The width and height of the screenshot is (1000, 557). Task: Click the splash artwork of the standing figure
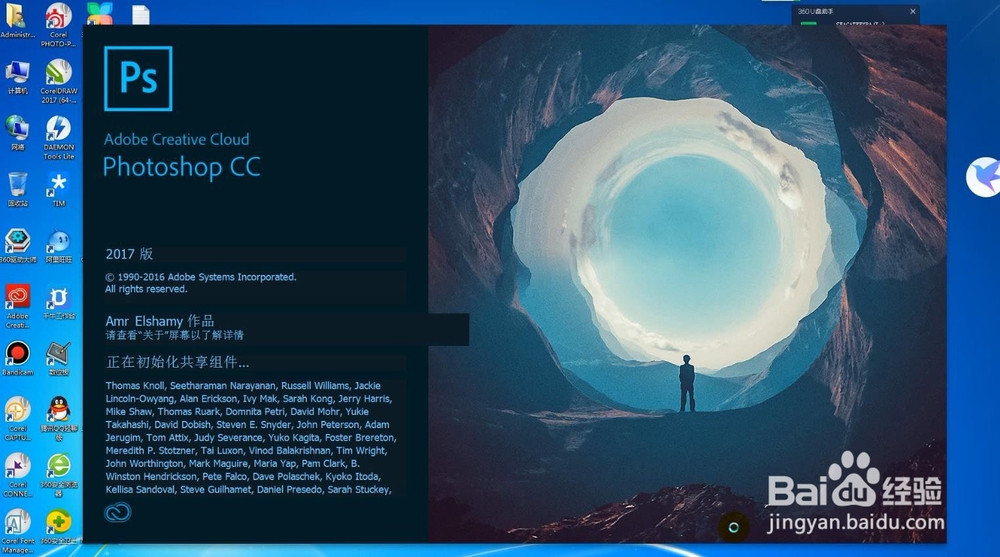687,383
